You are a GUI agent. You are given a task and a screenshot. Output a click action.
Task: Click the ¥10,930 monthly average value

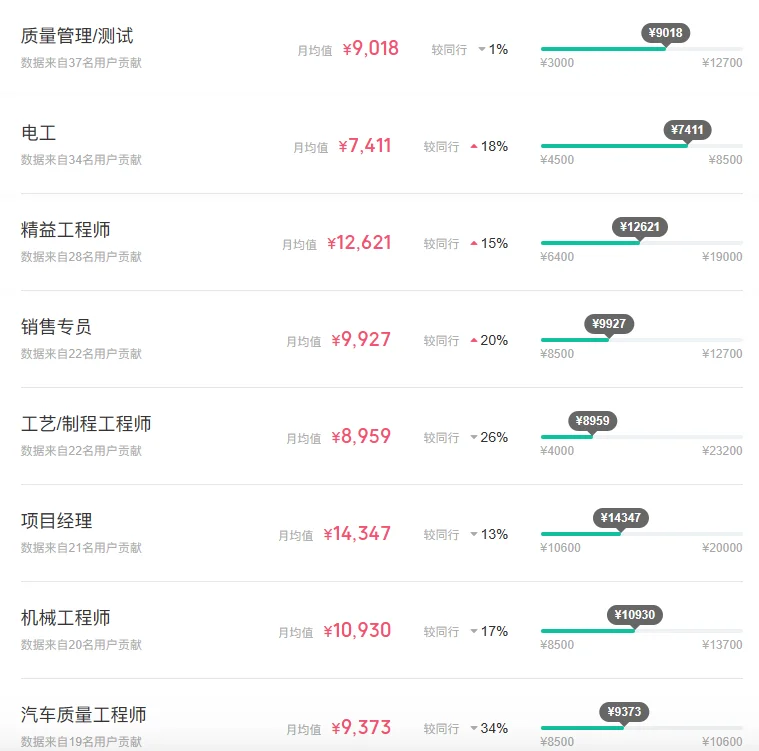click(x=357, y=631)
